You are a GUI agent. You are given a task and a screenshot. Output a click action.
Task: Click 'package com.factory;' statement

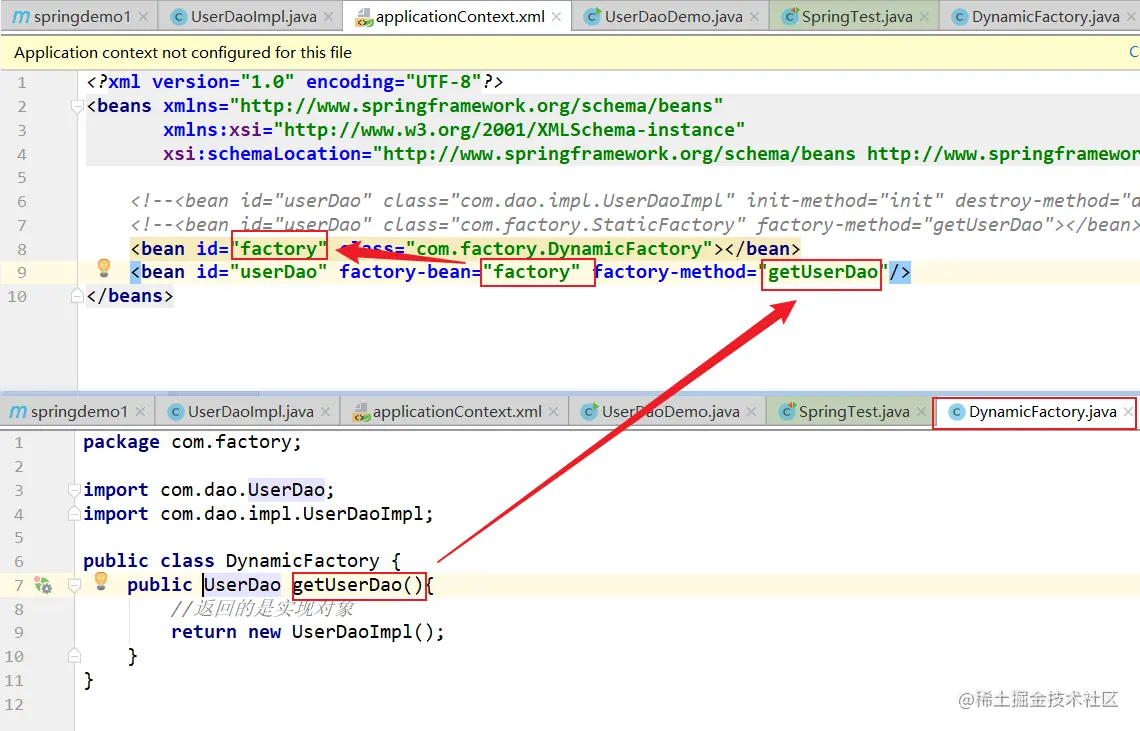pos(192,442)
